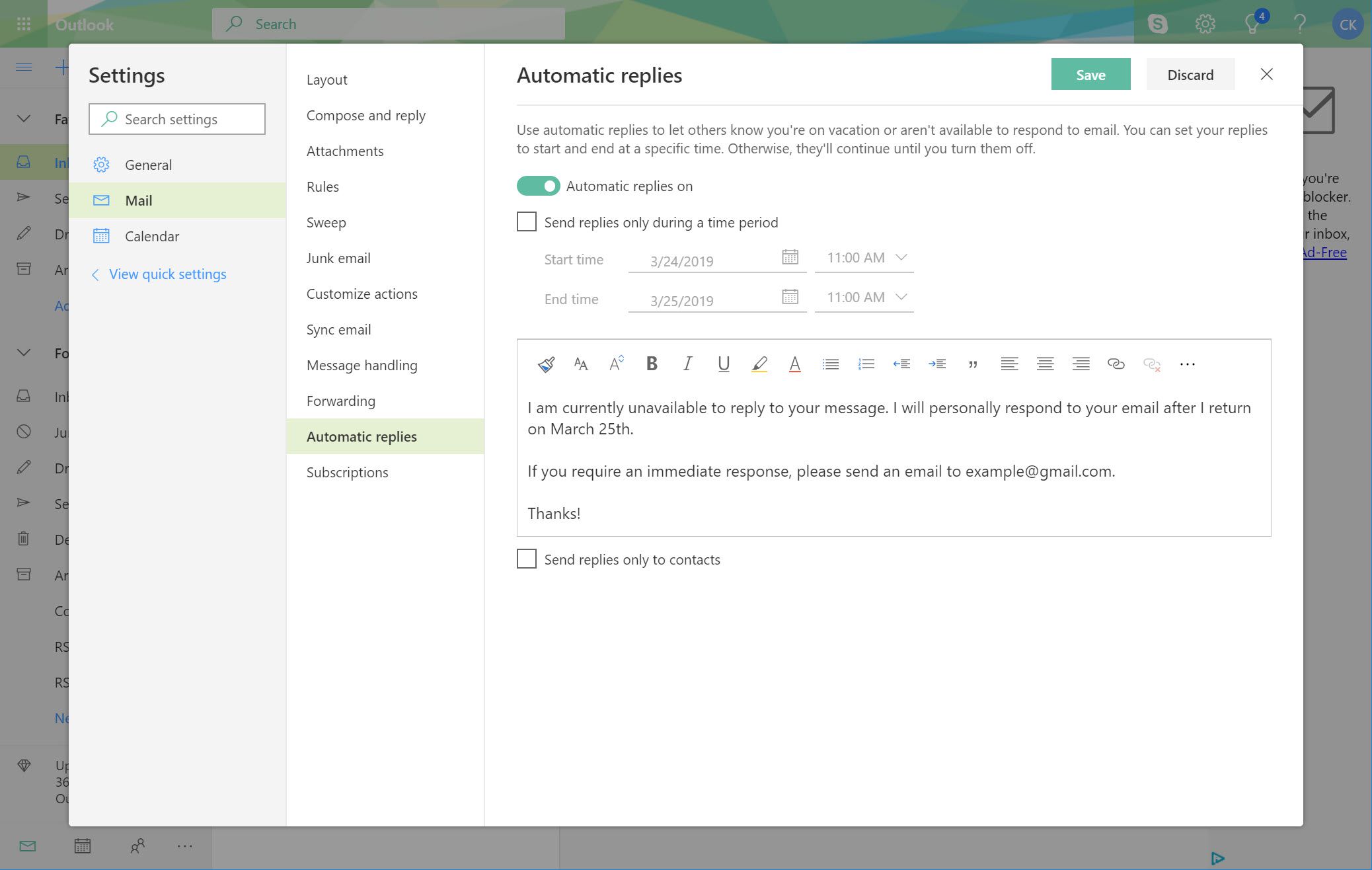The height and width of the screenshot is (870, 1372).
Task: Toggle Automatic replies on switch
Action: 537,185
